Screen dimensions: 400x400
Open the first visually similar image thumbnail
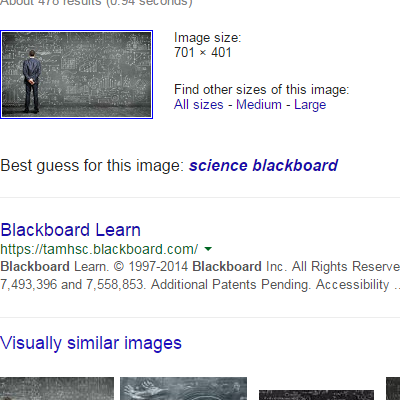coord(57,389)
